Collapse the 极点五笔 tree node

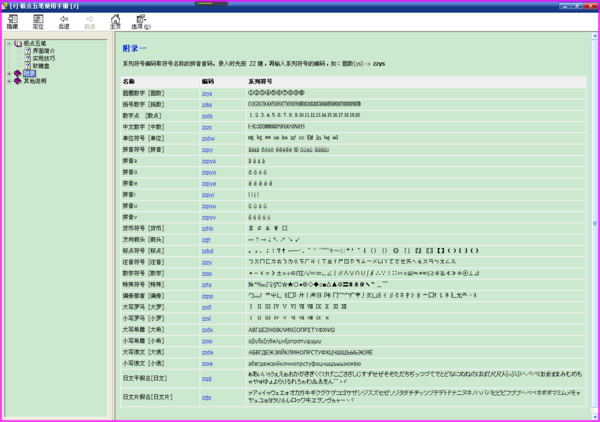coord(9,44)
